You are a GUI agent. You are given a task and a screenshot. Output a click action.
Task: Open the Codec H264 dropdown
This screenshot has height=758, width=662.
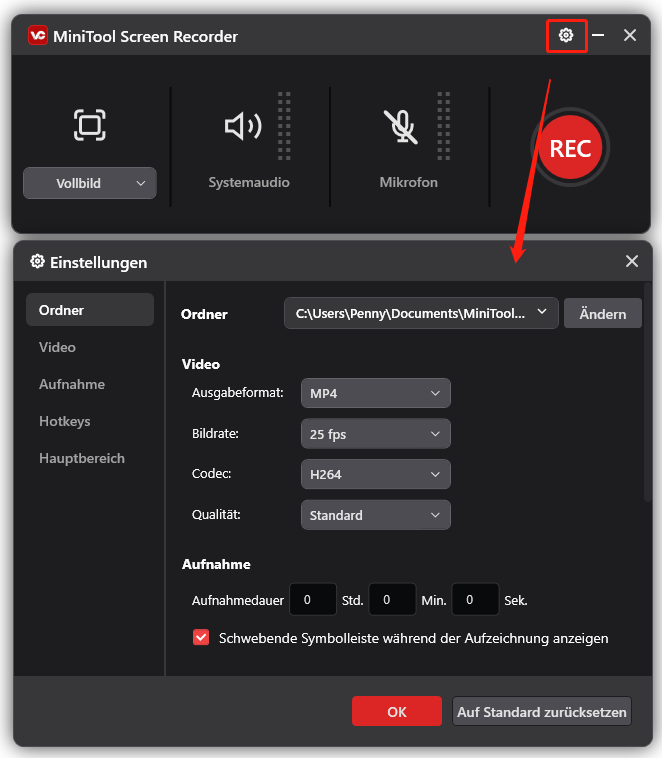[376, 475]
